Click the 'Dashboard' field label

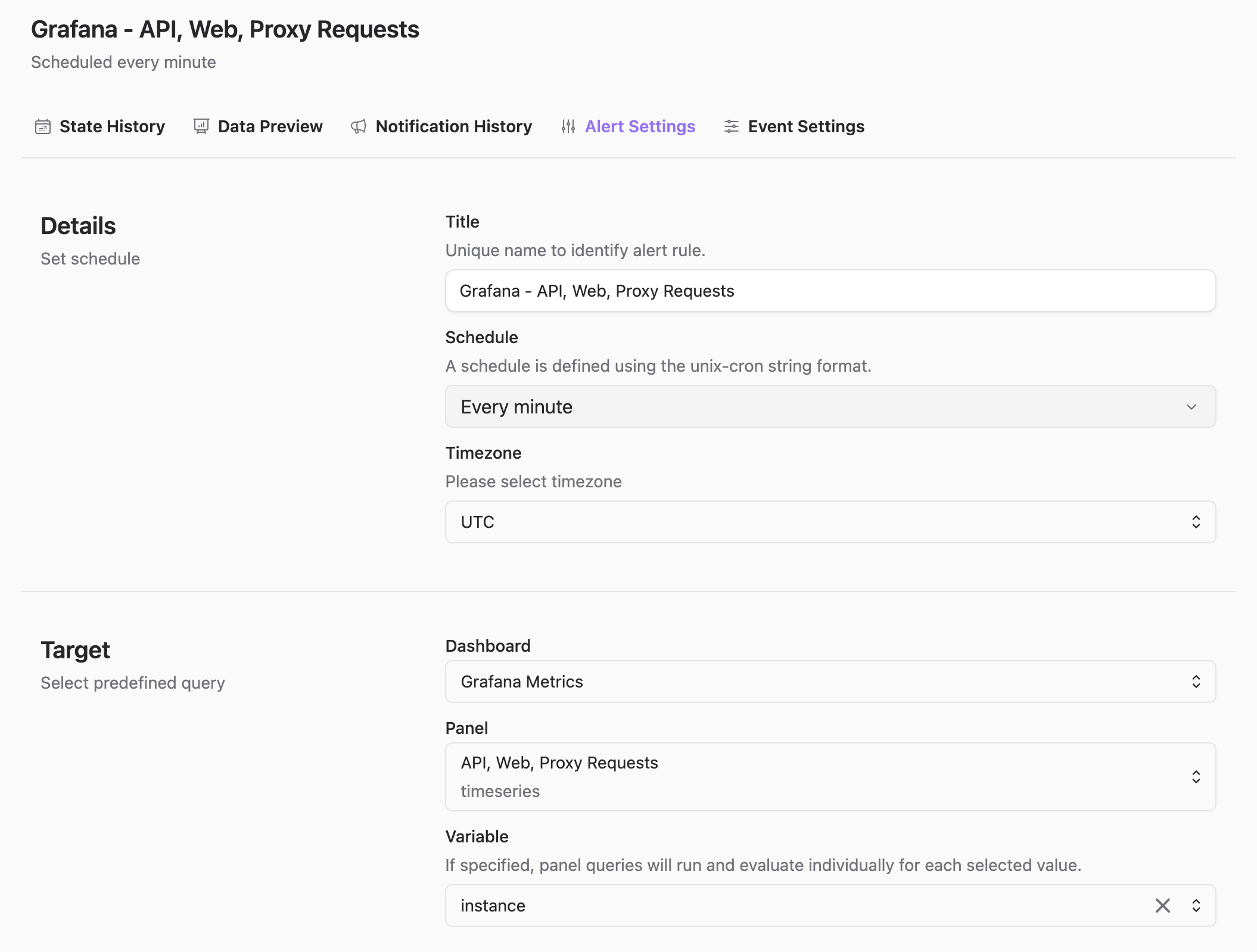click(488, 646)
